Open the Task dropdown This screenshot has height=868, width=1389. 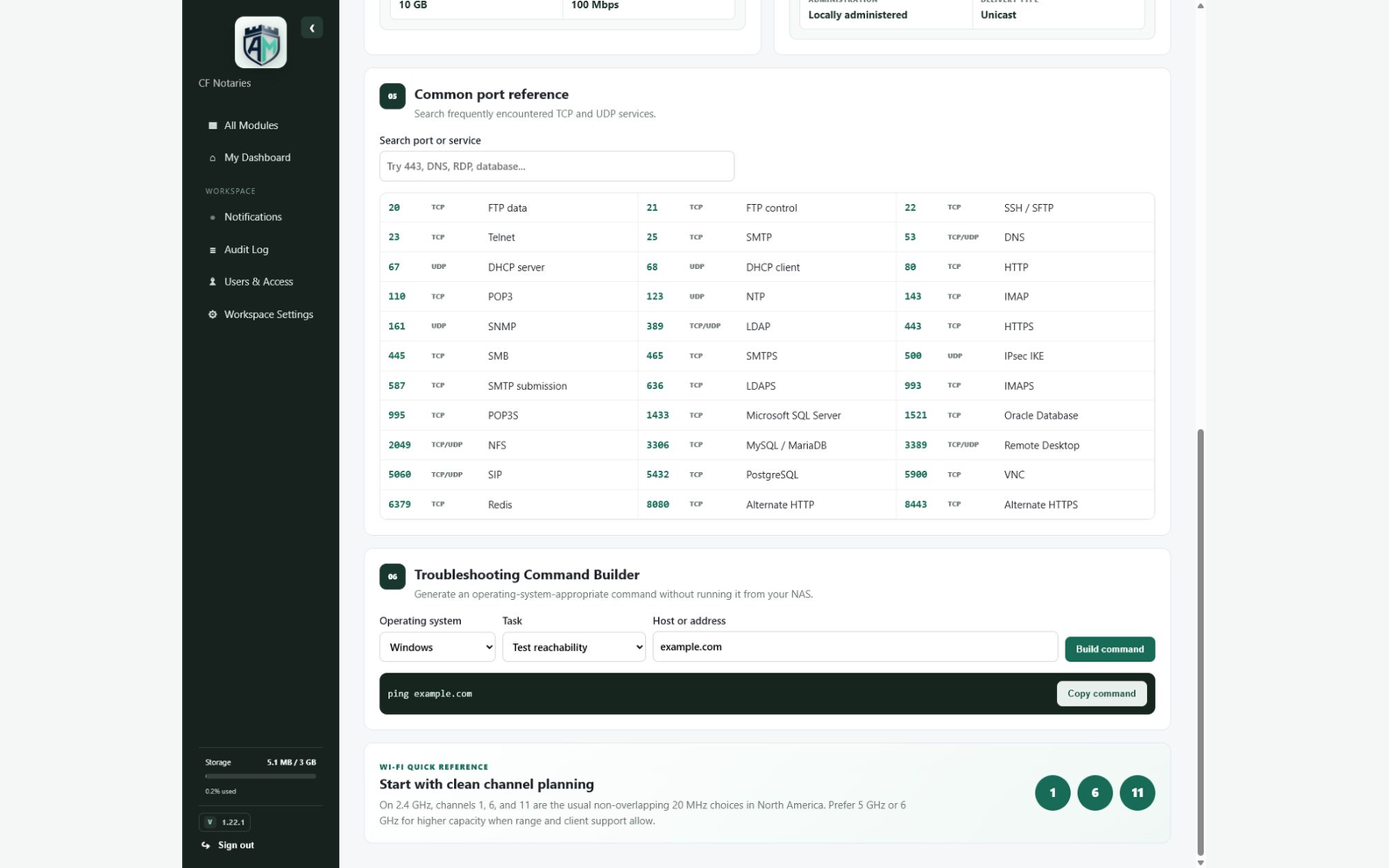(574, 647)
